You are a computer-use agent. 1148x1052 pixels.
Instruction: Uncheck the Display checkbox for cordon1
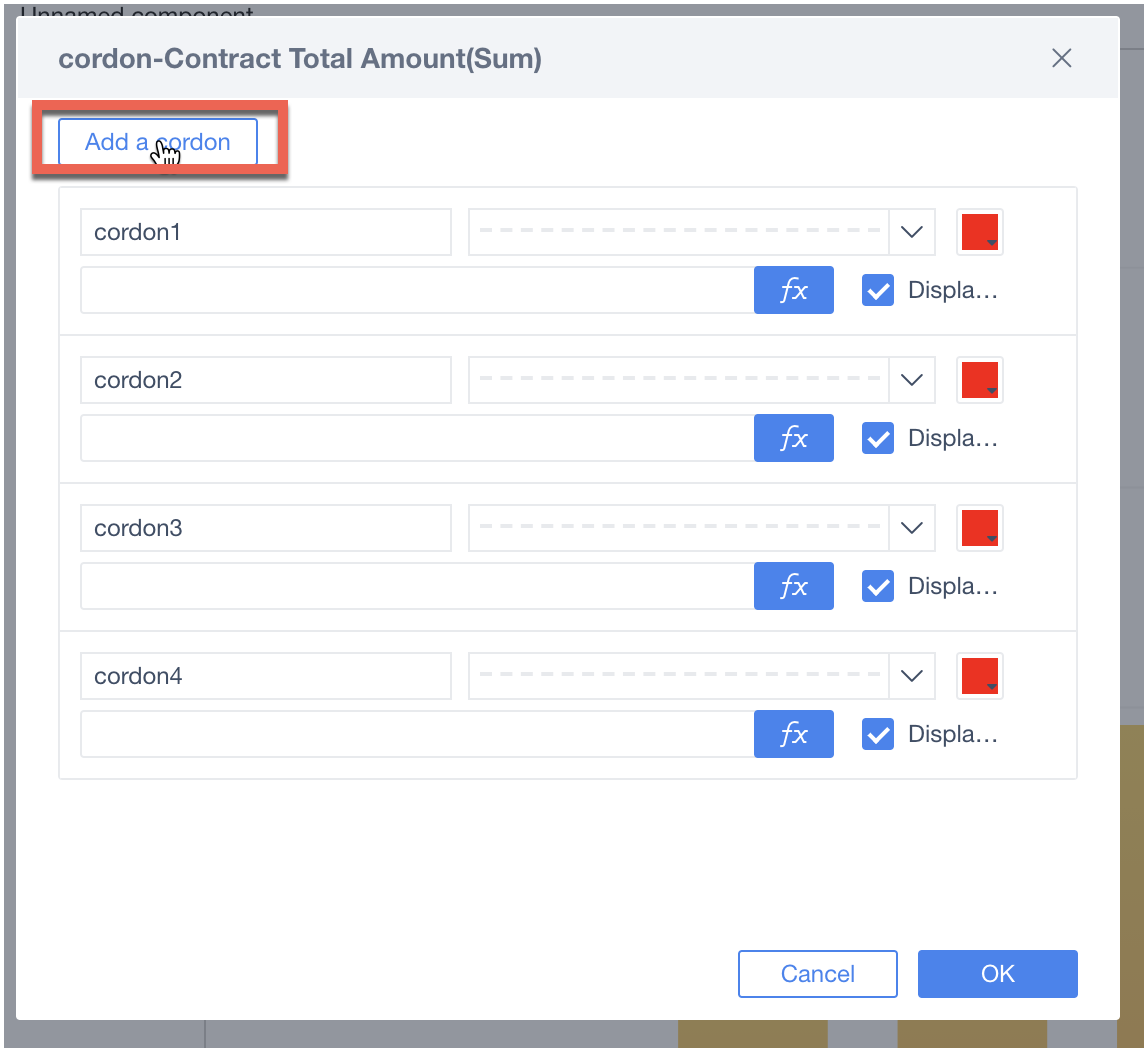[878, 290]
